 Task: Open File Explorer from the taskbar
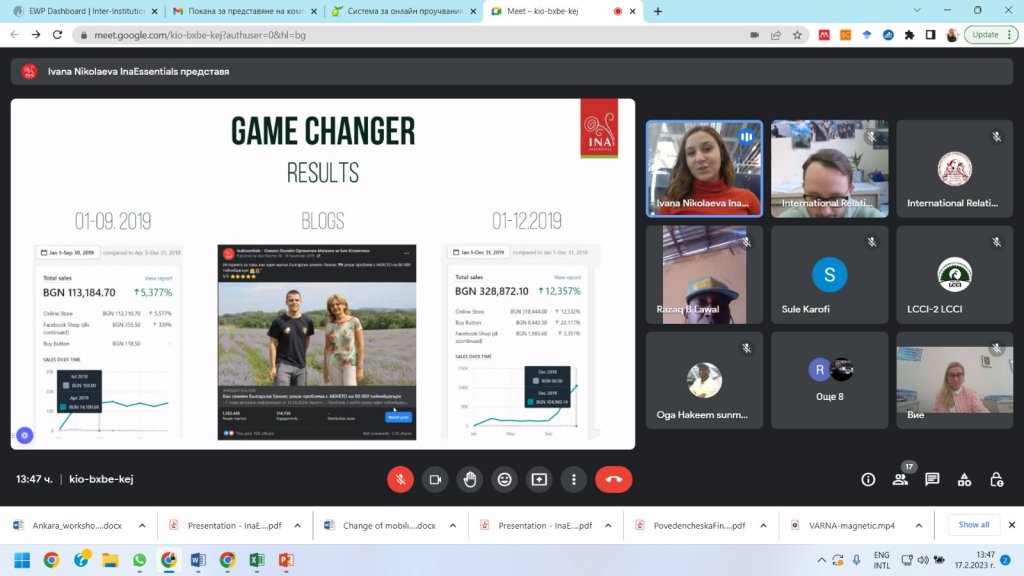(x=110, y=560)
